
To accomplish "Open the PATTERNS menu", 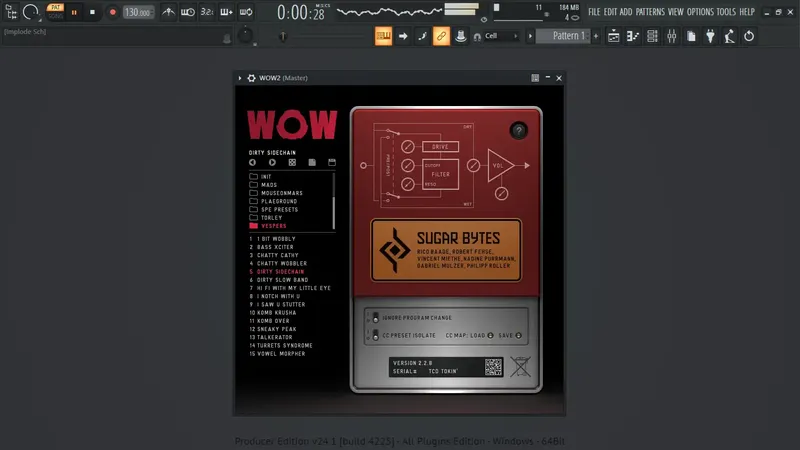I will (649, 12).
